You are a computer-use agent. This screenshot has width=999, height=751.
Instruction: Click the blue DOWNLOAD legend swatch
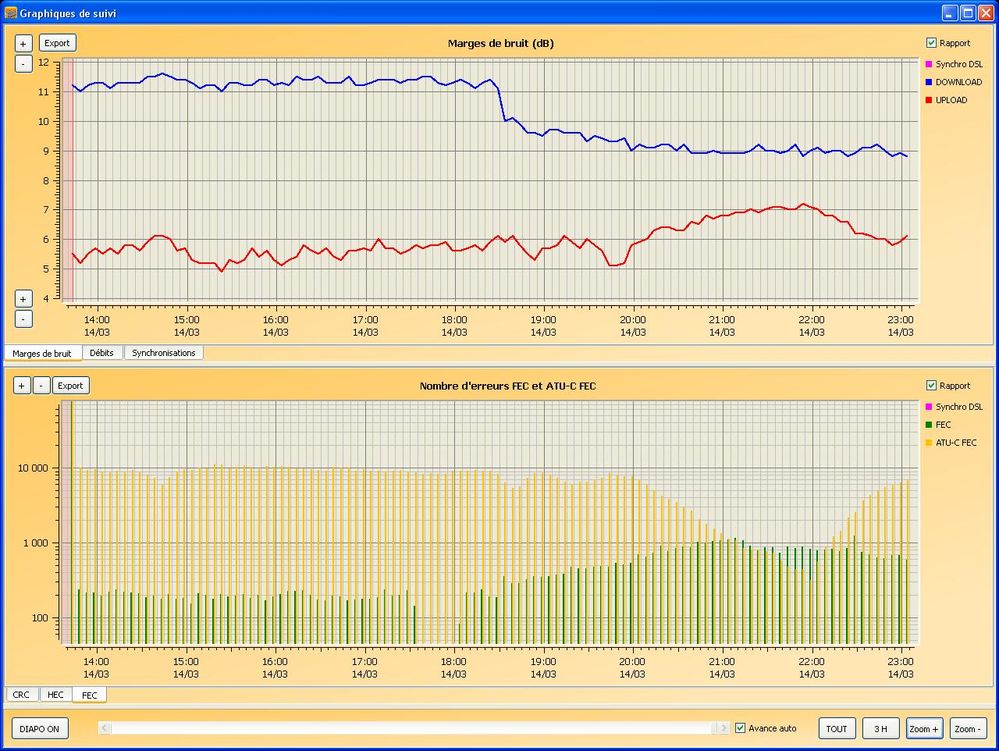(930, 82)
